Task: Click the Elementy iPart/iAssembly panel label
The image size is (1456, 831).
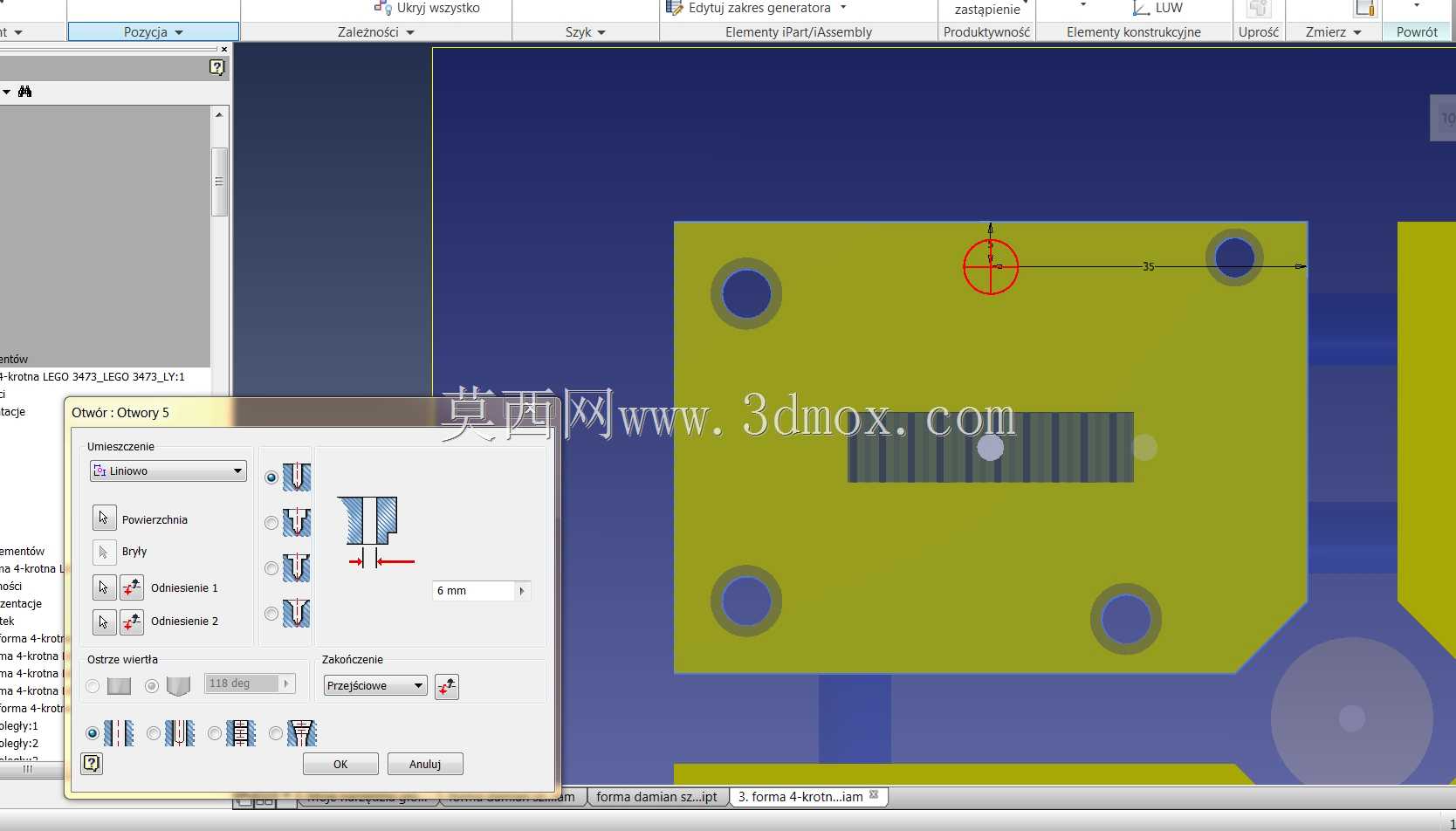Action: [x=799, y=32]
